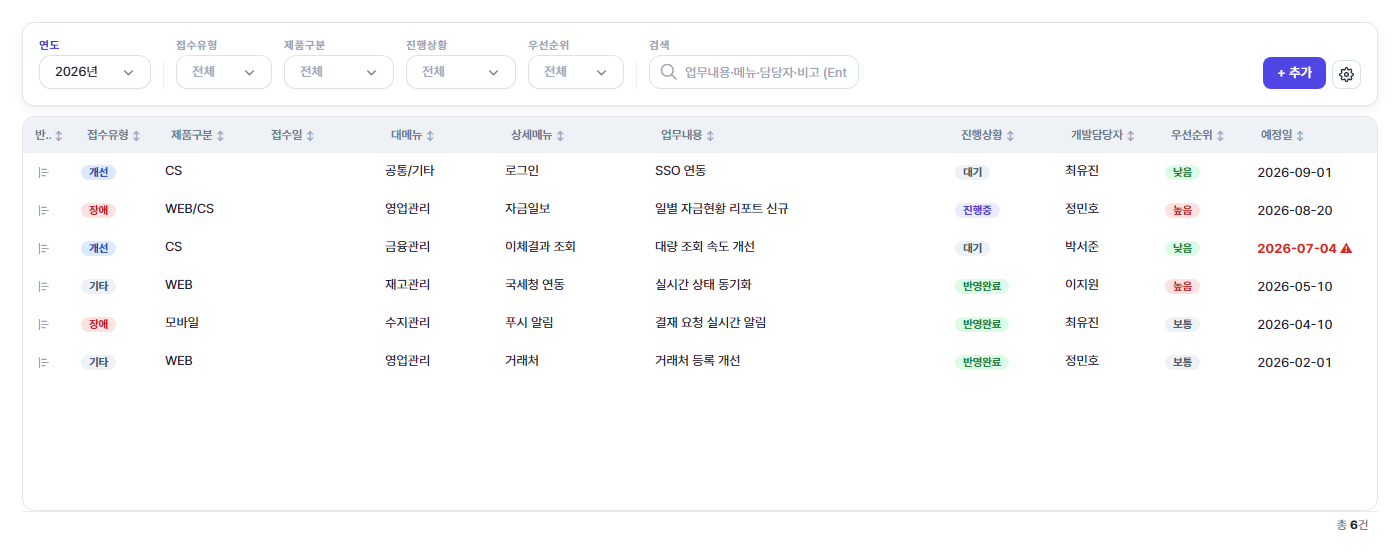The width and height of the screenshot is (1400, 560).
Task: Sort by 업무내용 column header
Action: [x=687, y=135]
